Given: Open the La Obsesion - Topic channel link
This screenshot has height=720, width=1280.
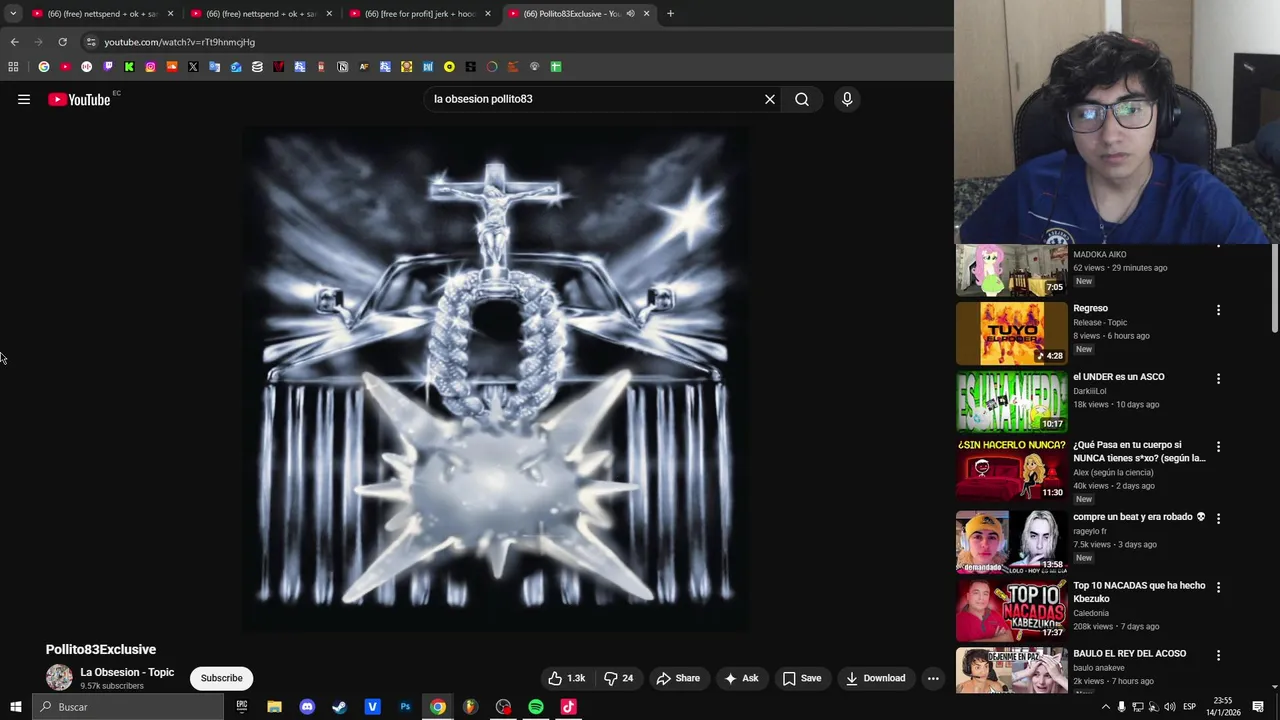Looking at the screenshot, I should point(127,672).
